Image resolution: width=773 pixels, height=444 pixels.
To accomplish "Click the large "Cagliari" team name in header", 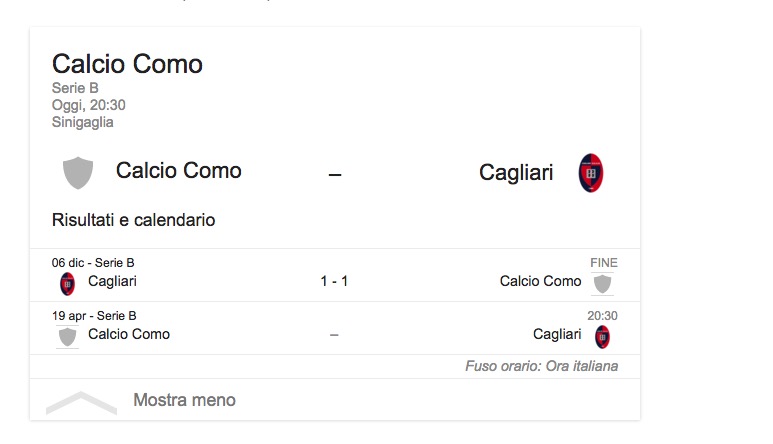I will point(516,172).
